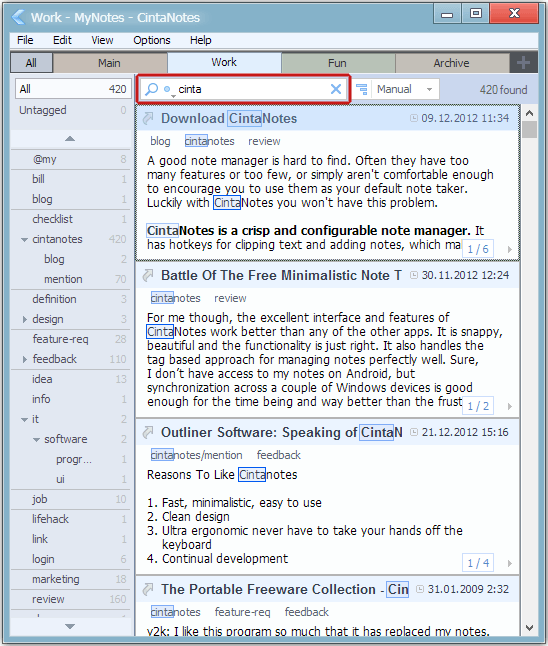Select the idea tag
The width and height of the screenshot is (548, 646).
click(71, 379)
